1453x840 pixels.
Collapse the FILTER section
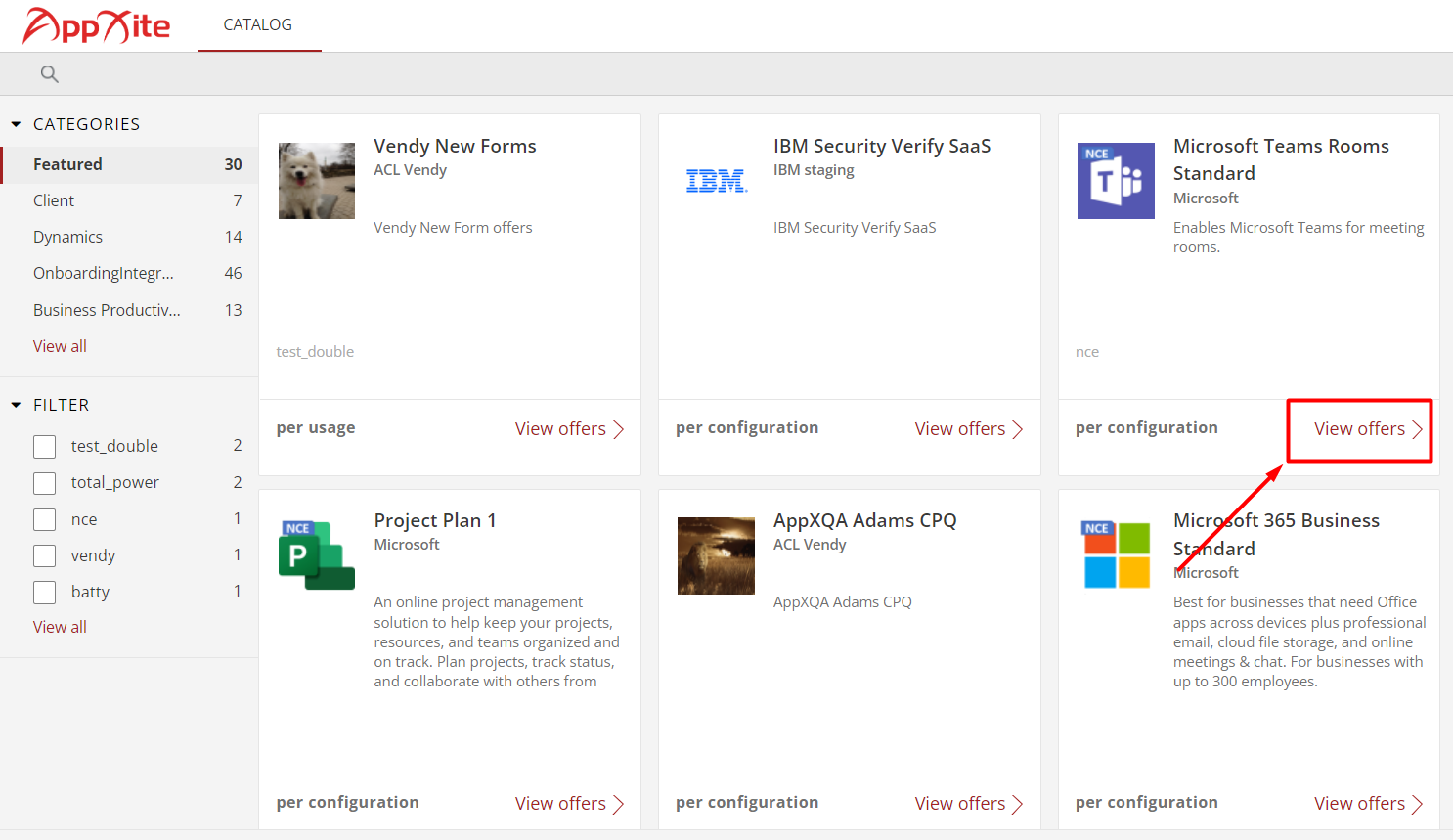coord(16,405)
